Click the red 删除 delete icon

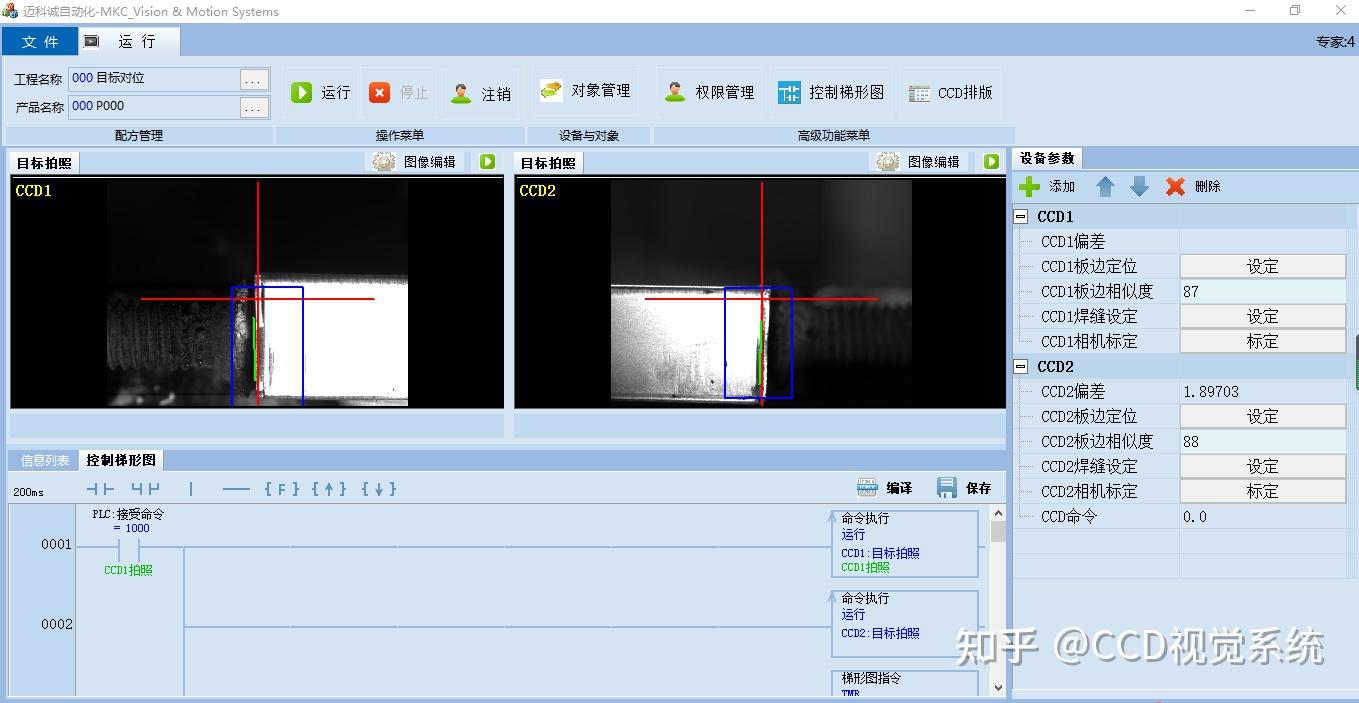click(1175, 186)
